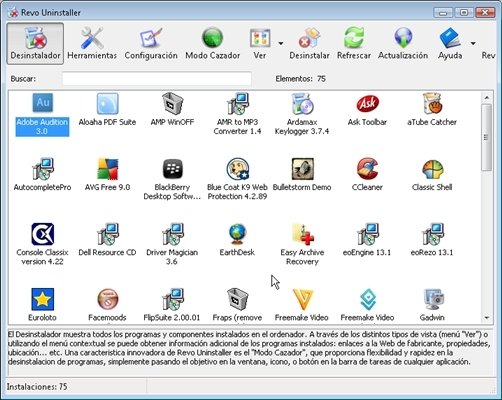
Task: Select eoEngine 13.1 entry
Action: coord(367,240)
